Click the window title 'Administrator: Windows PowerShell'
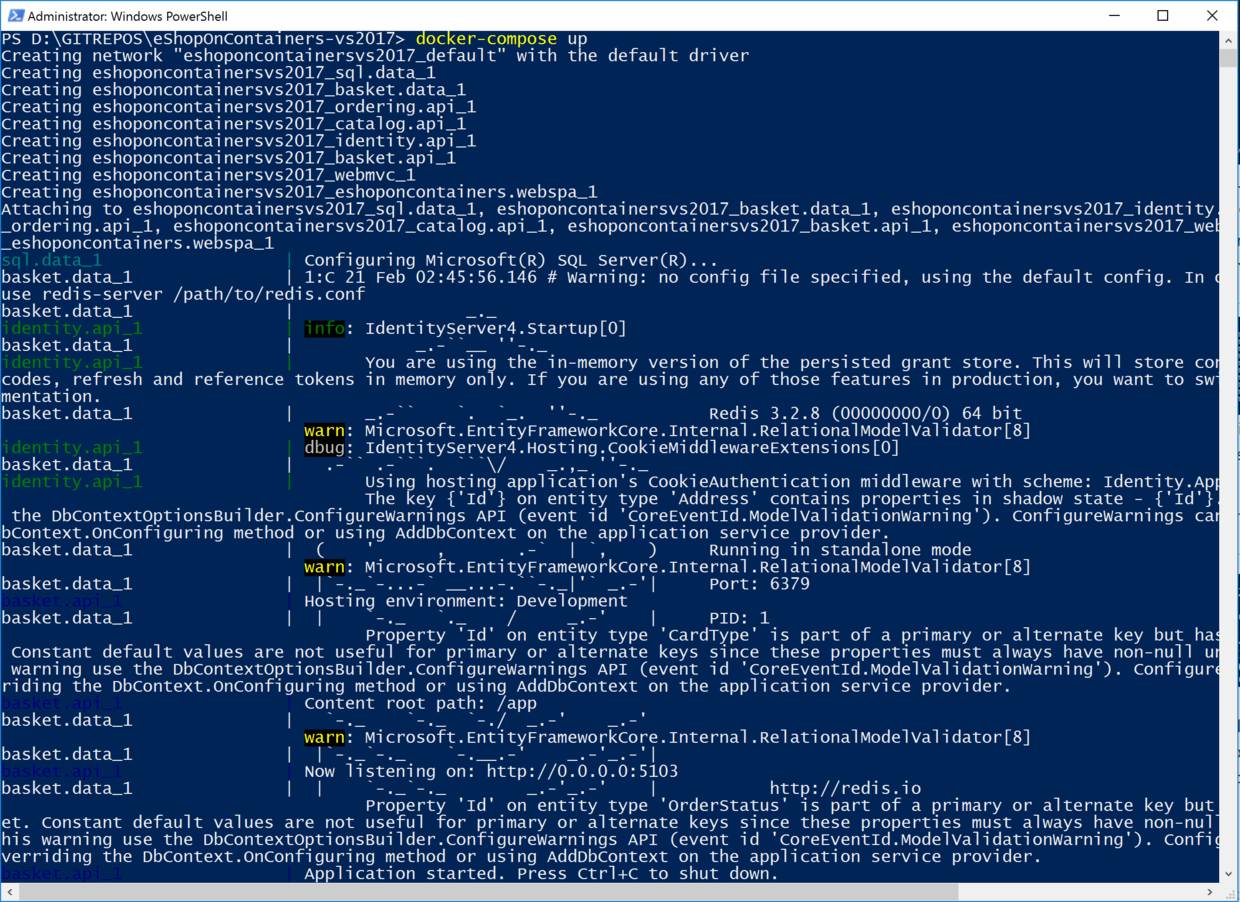This screenshot has width=1240, height=902. pyautogui.click(x=128, y=16)
